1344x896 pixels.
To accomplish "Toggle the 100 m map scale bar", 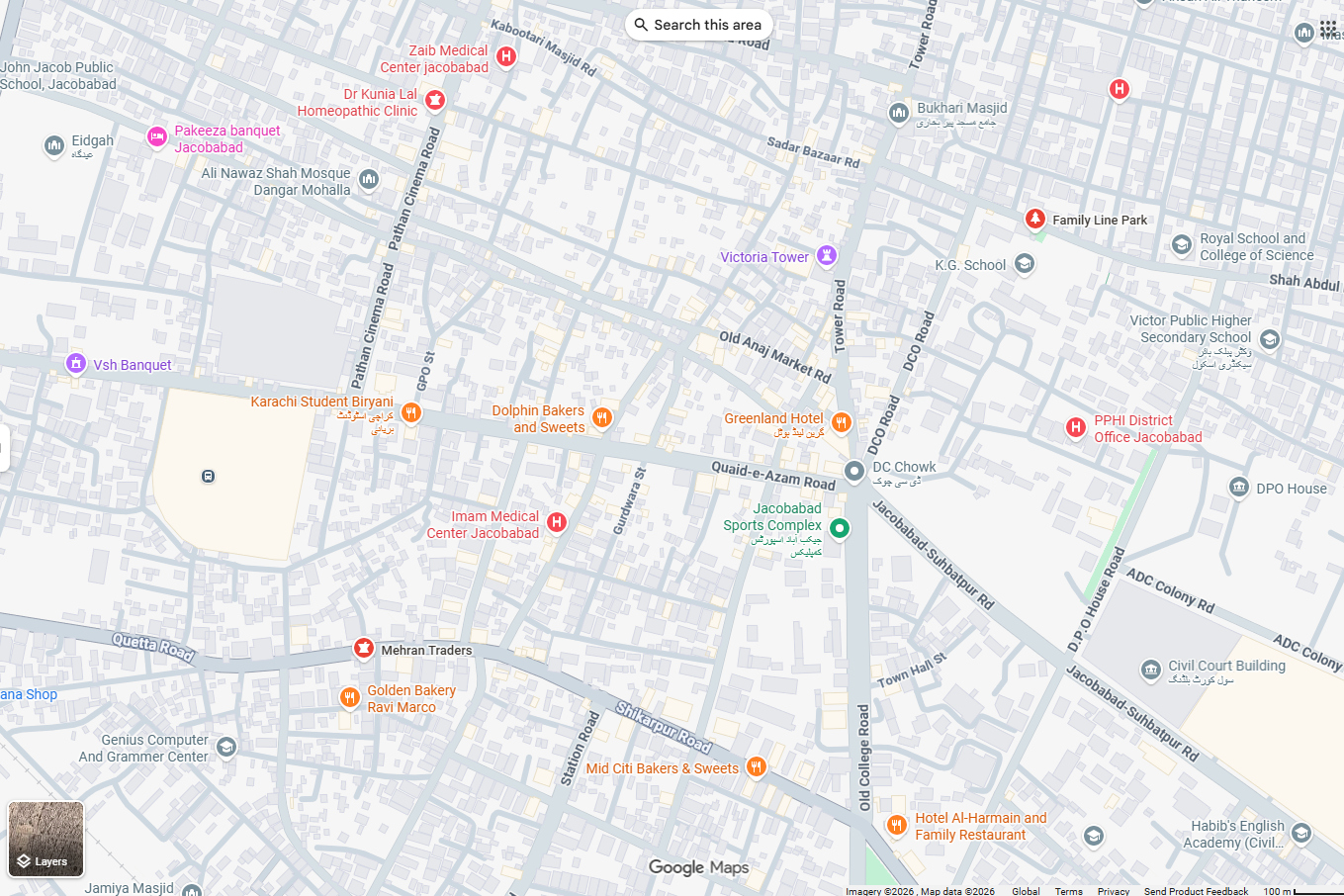I will pyautogui.click(x=1302, y=891).
